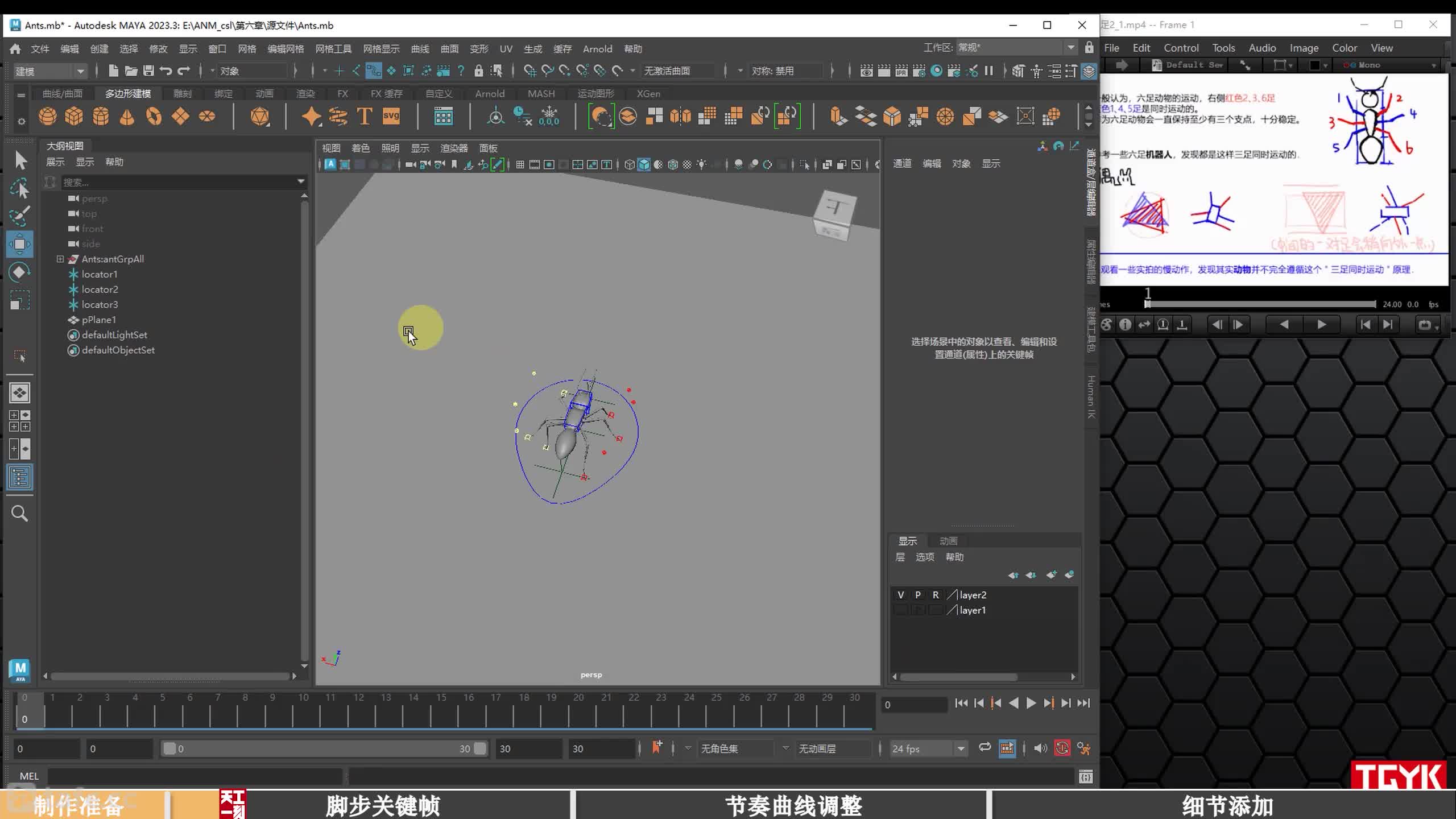
Task: Click the render settings shelf-line icon
Action: (x=919, y=71)
